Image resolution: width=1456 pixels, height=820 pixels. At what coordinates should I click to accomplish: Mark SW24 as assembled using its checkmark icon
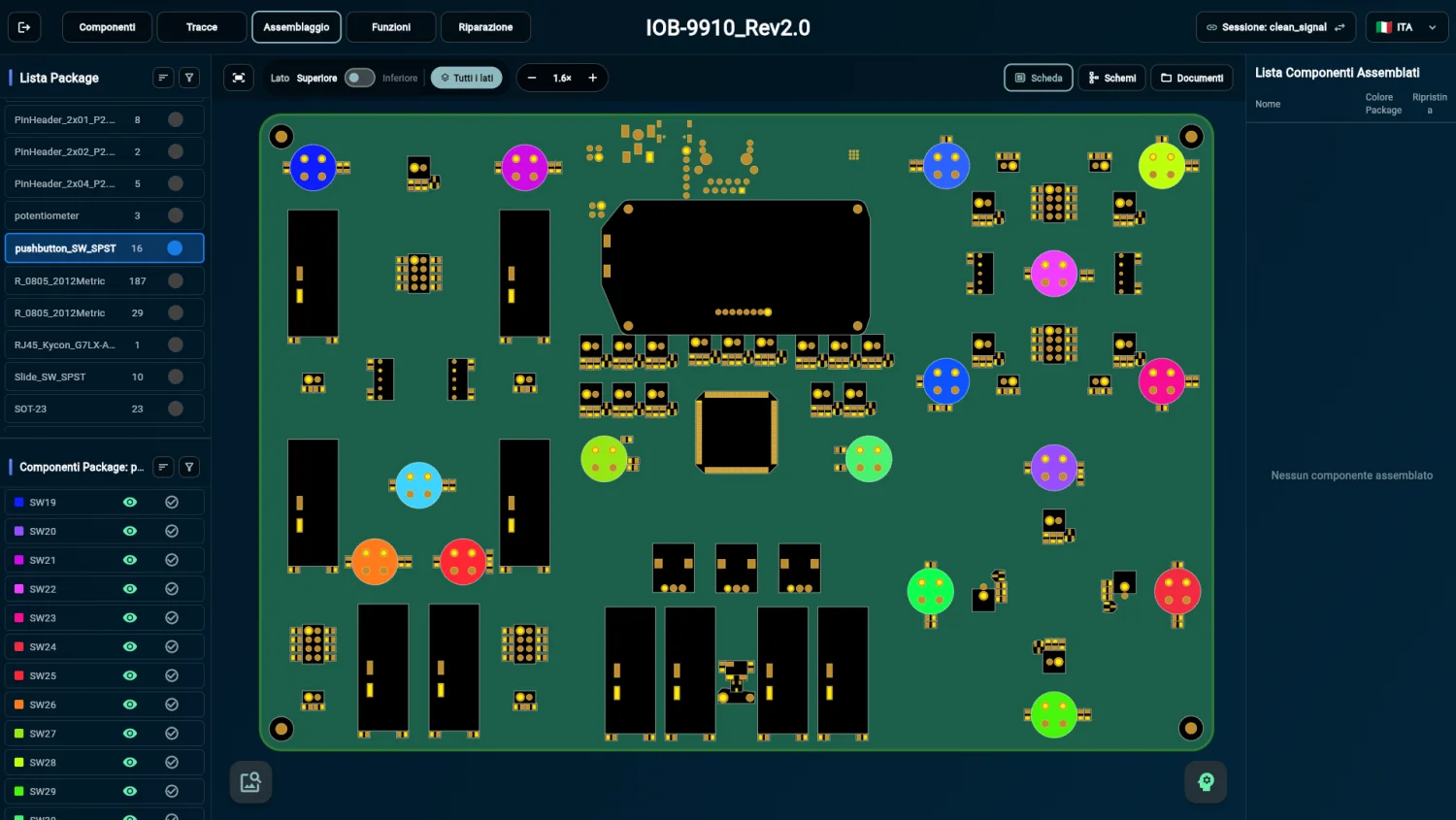pos(172,646)
